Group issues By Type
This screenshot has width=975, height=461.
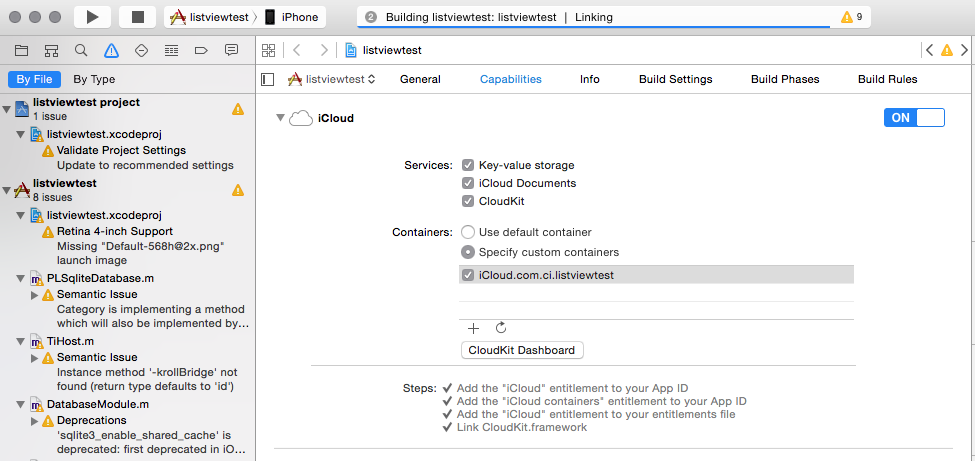94,79
